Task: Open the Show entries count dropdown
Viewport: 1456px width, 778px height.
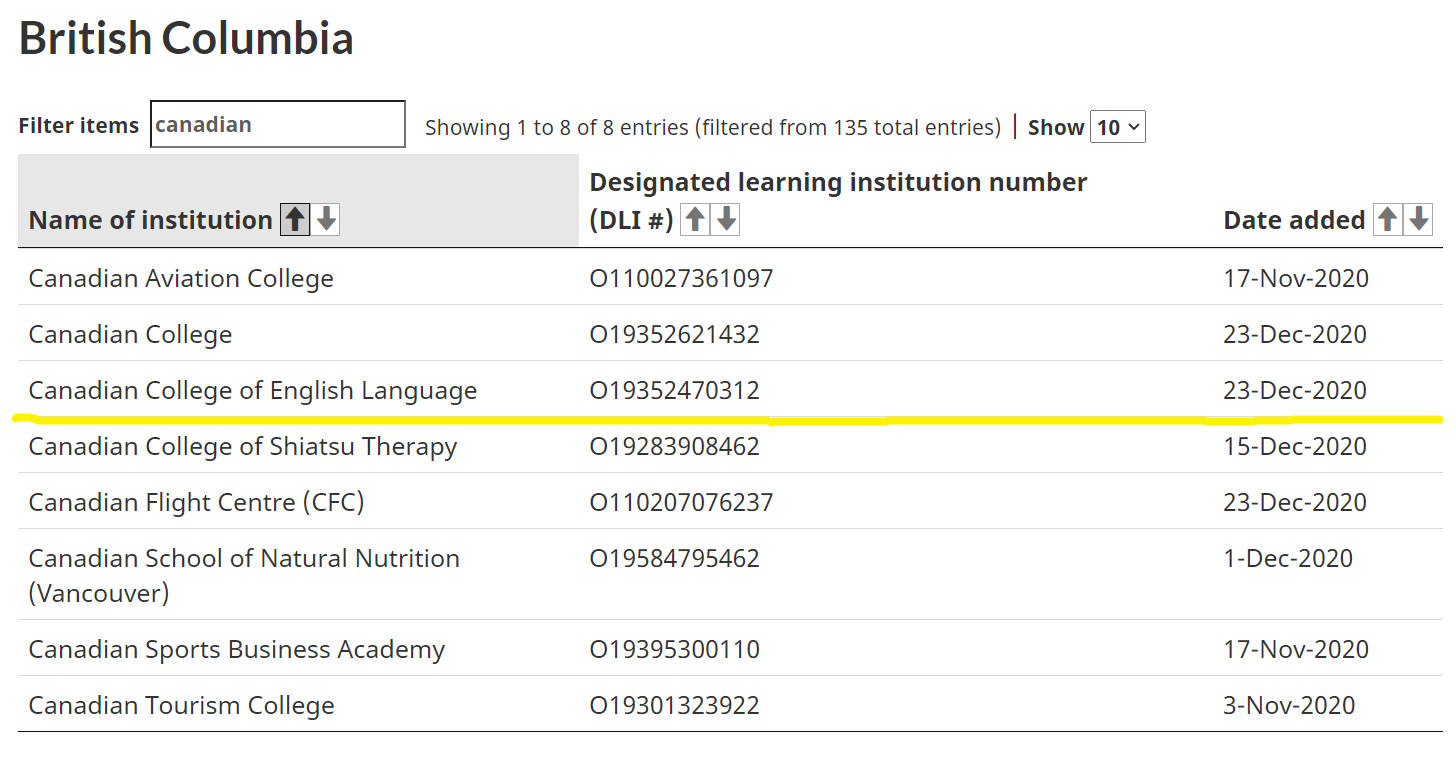Action: click(x=1118, y=127)
